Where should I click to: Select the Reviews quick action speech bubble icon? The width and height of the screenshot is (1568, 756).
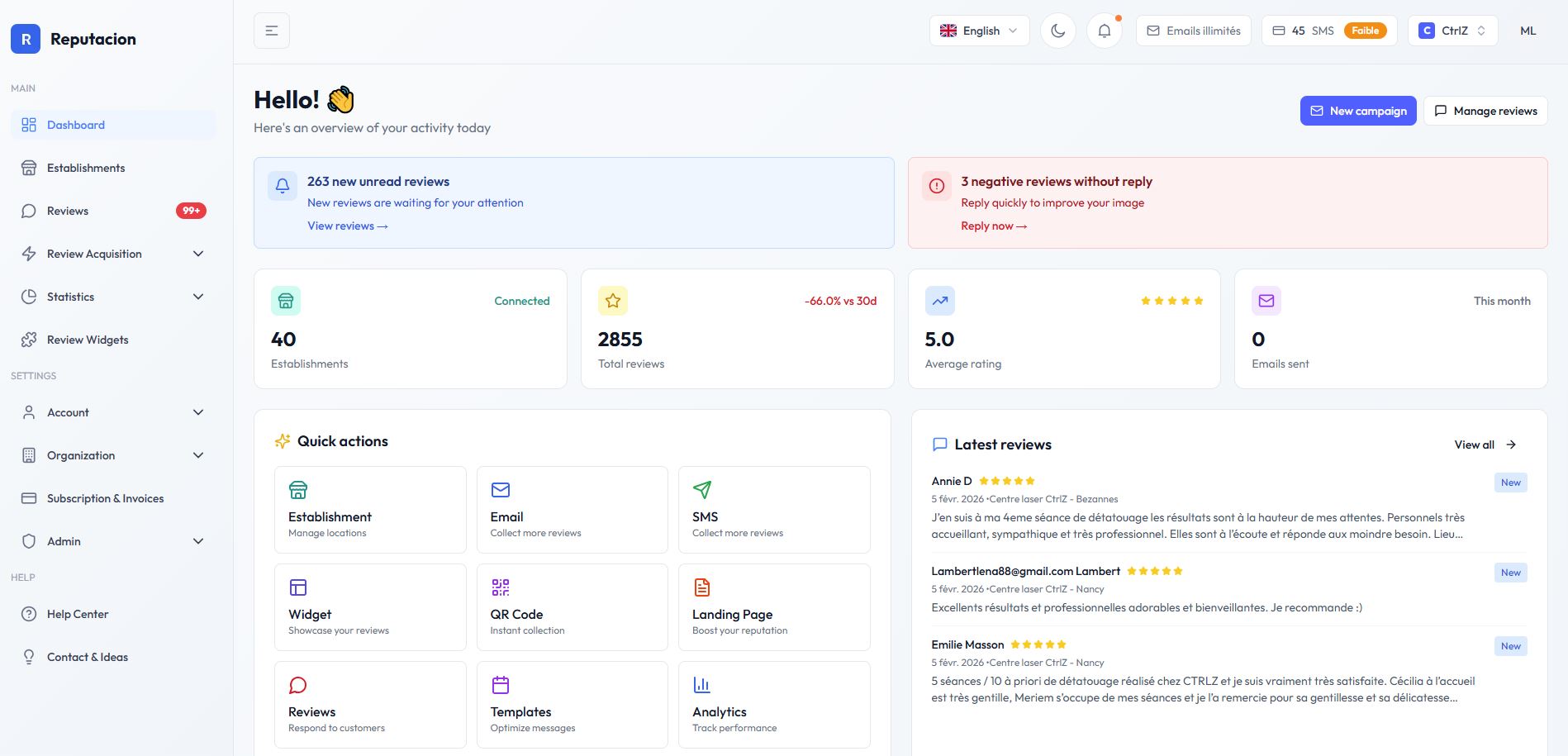297,685
